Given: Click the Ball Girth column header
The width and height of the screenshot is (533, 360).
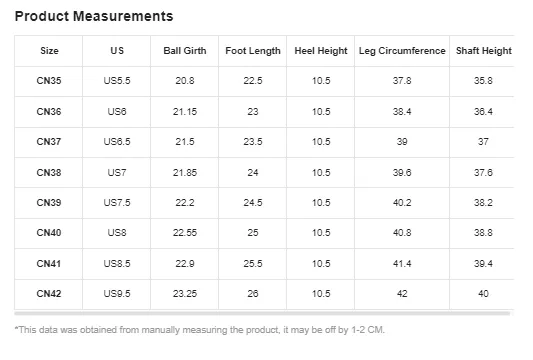Looking at the screenshot, I should point(185,51).
